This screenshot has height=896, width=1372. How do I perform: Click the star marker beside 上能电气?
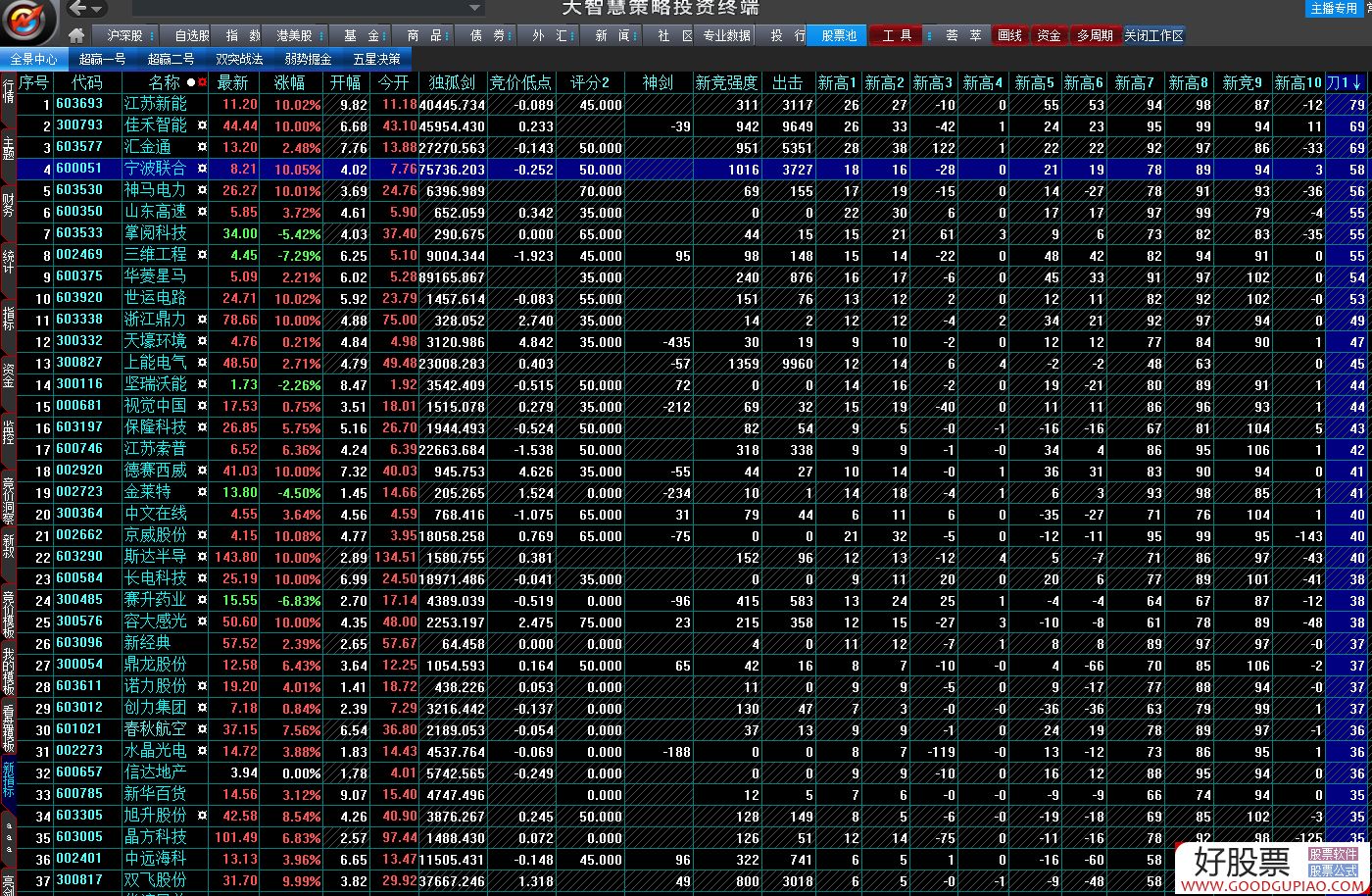[202, 363]
